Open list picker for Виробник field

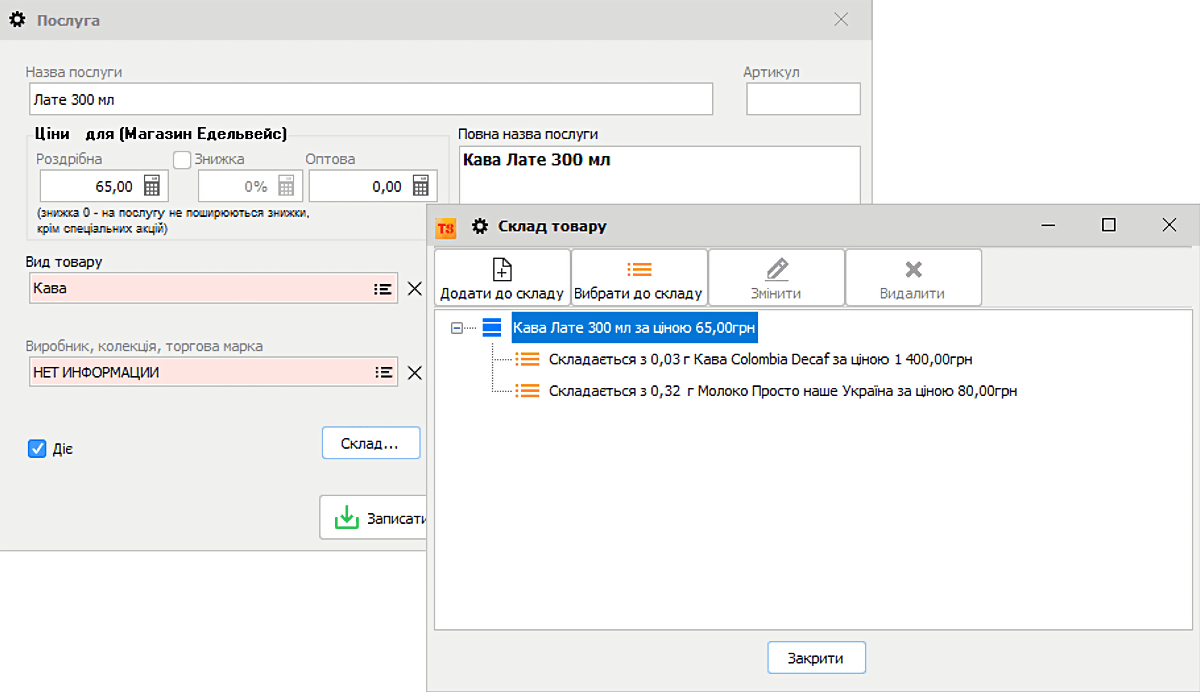tap(382, 372)
